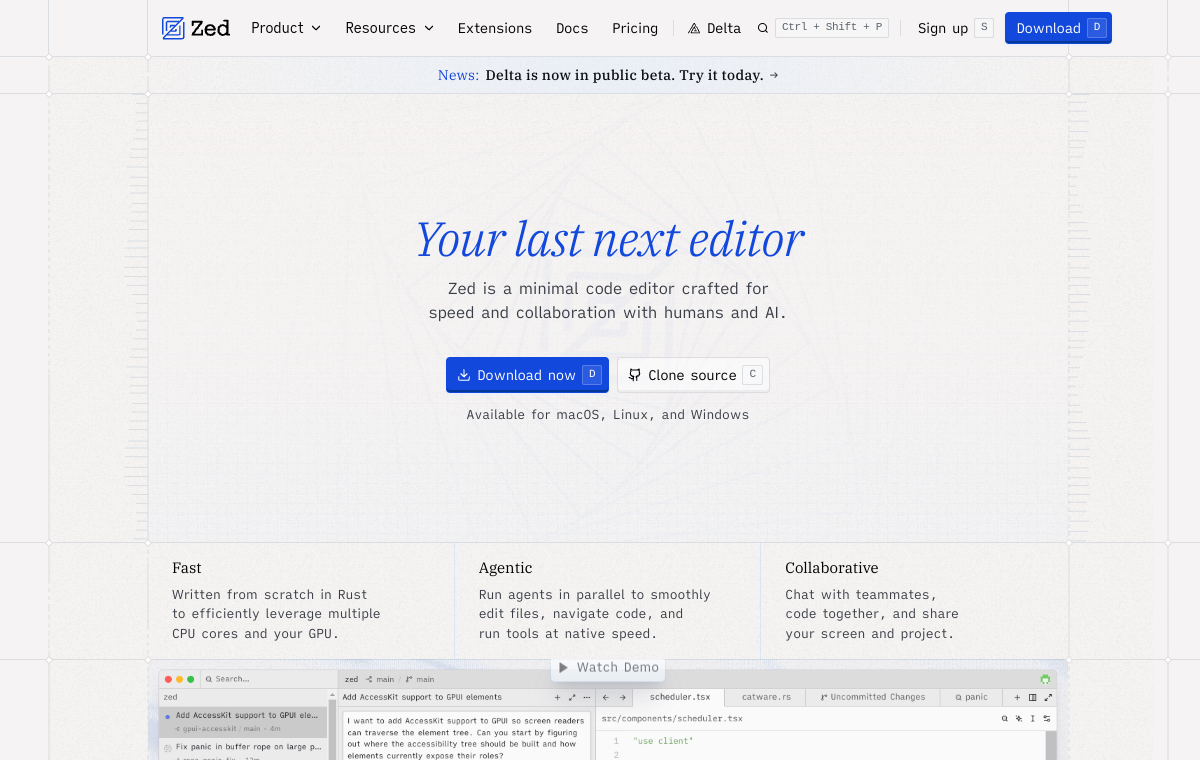Click the plus icon in the agent panel header
This screenshot has width=1200, height=760.
tap(557, 697)
